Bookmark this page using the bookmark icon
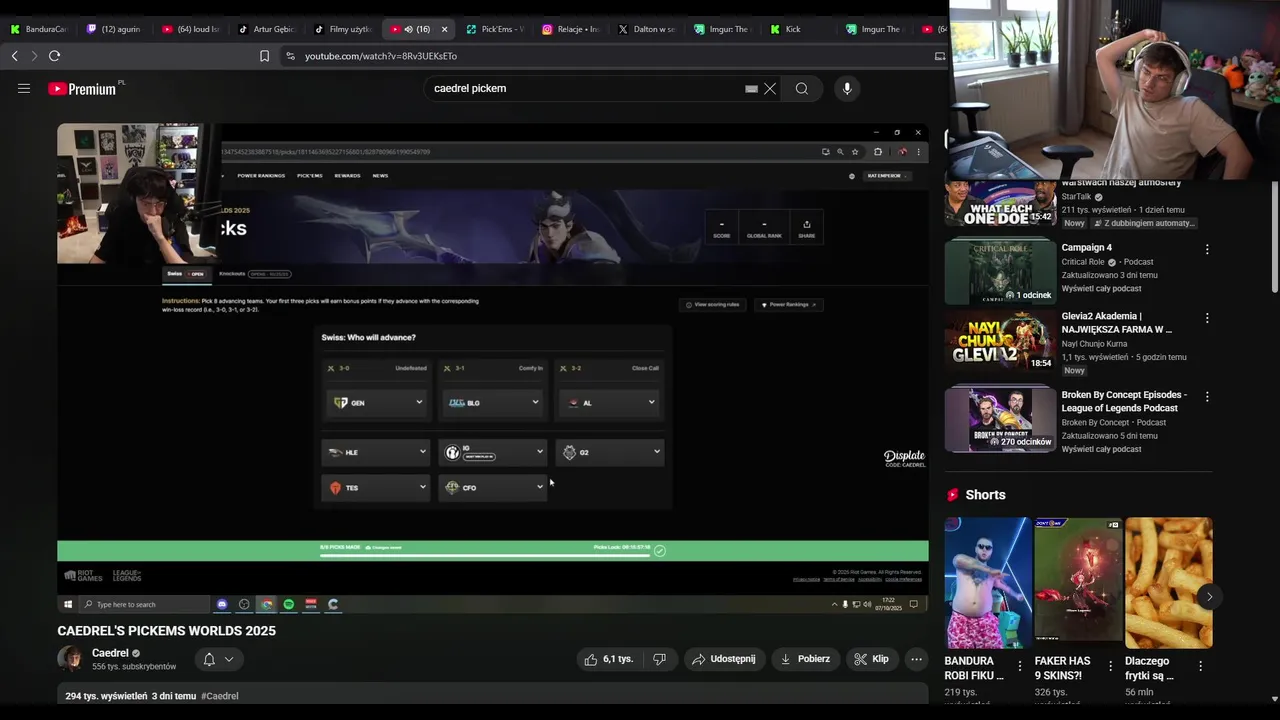1280x720 pixels. tap(264, 56)
